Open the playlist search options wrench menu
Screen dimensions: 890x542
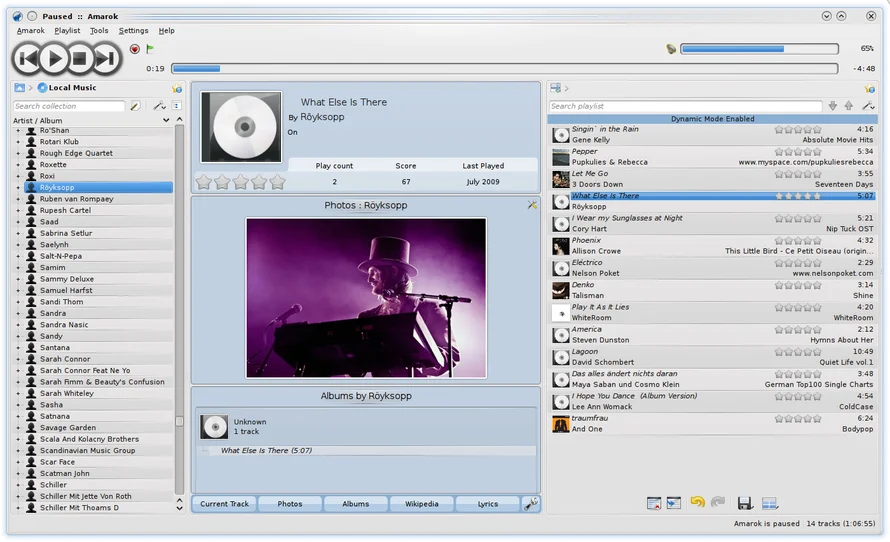868,106
